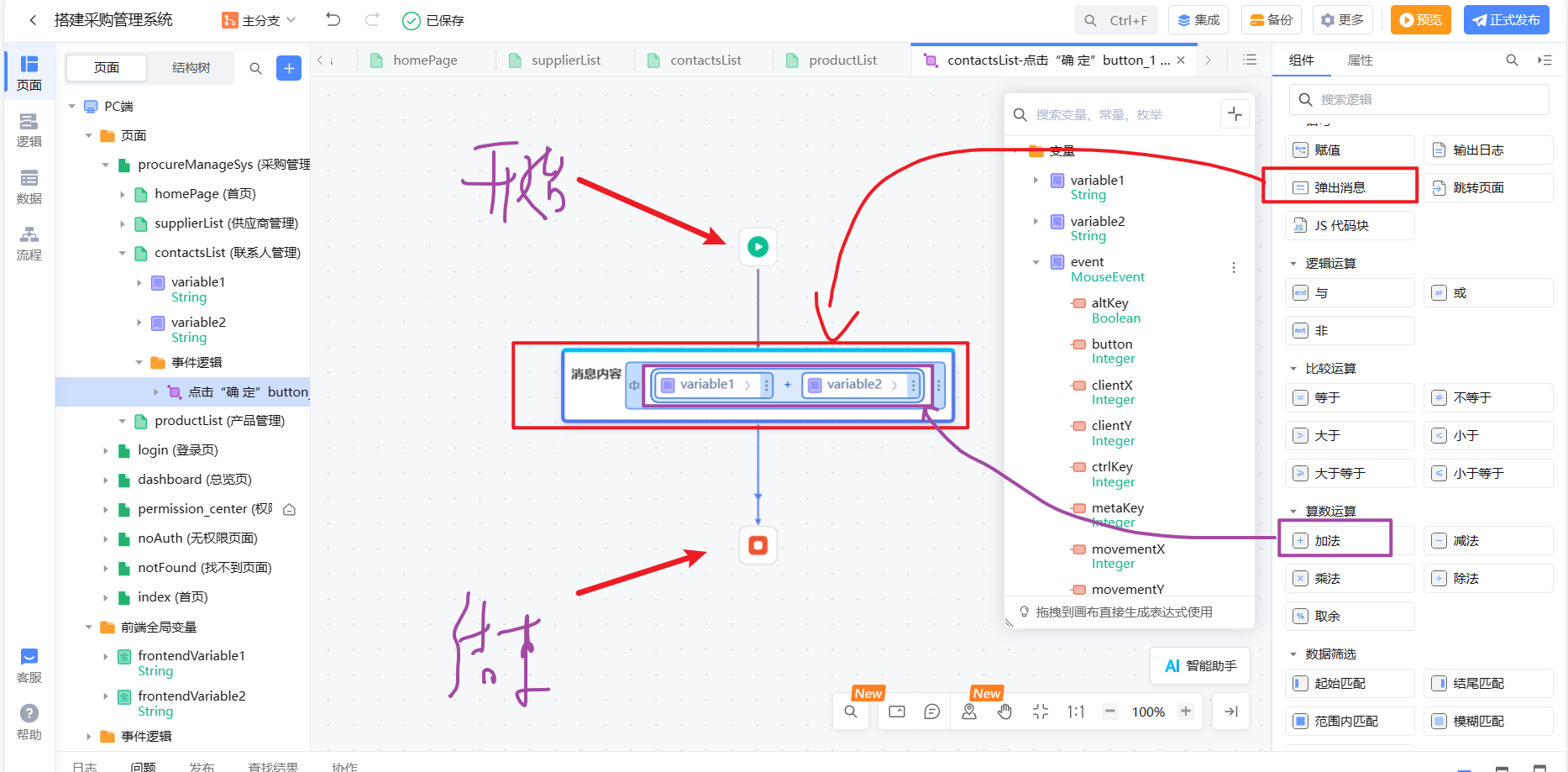Collapse the 算数运算 component group
This screenshot has height=772, width=1568.
(x=1293, y=512)
